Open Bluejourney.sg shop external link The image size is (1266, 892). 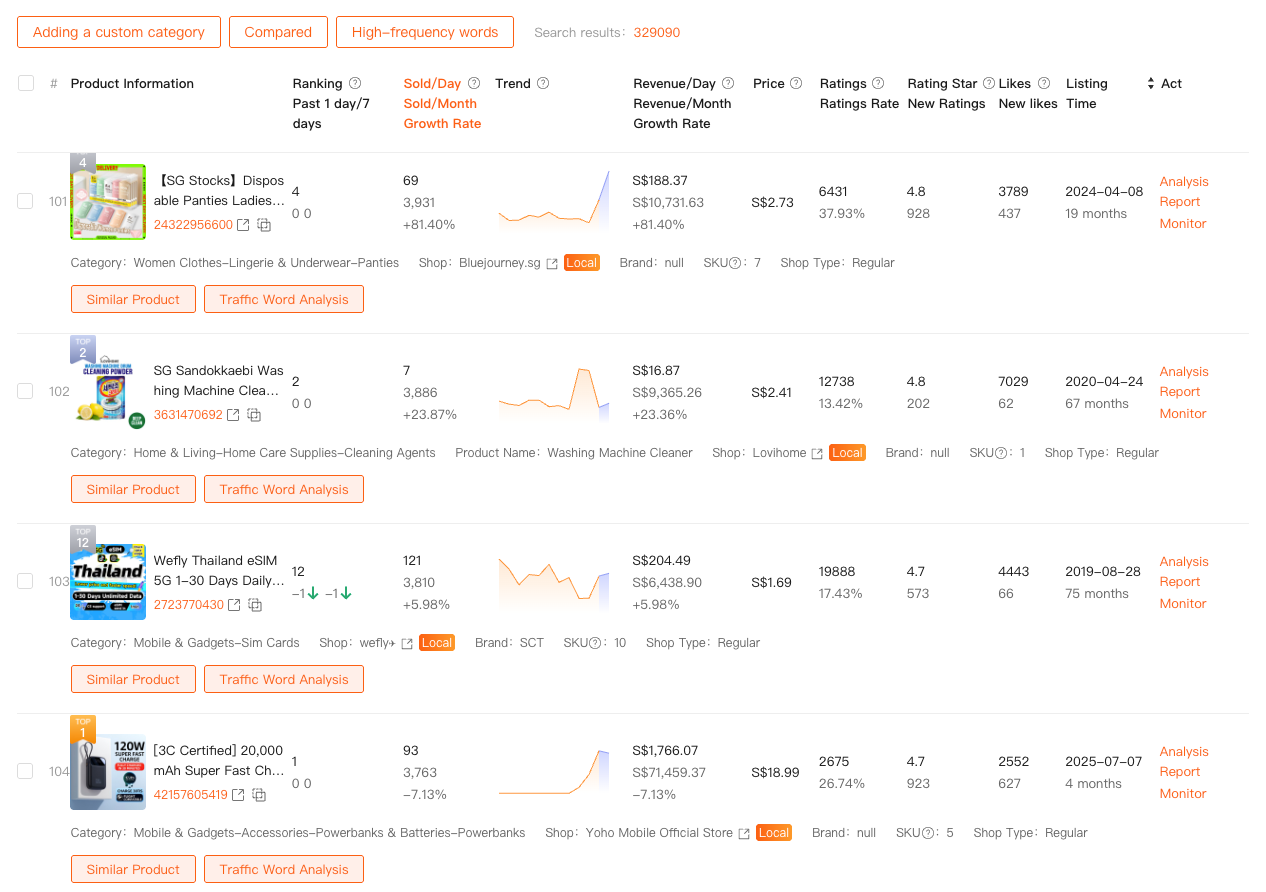[x=552, y=263]
